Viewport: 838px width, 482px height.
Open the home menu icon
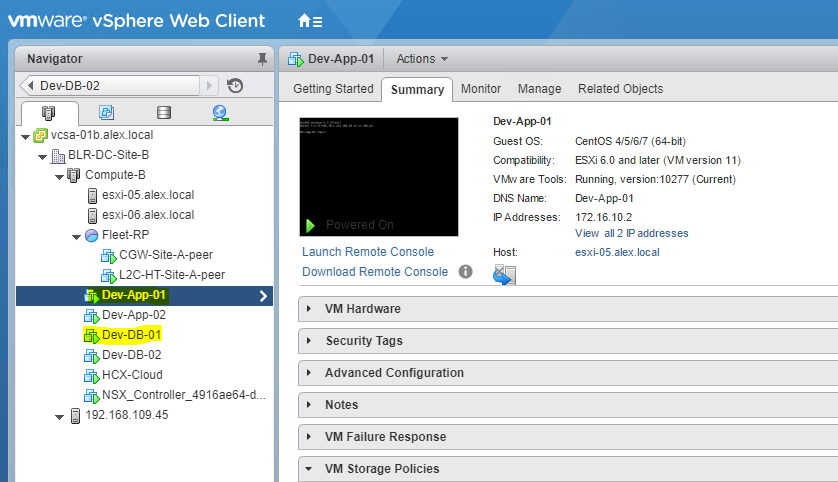[310, 21]
